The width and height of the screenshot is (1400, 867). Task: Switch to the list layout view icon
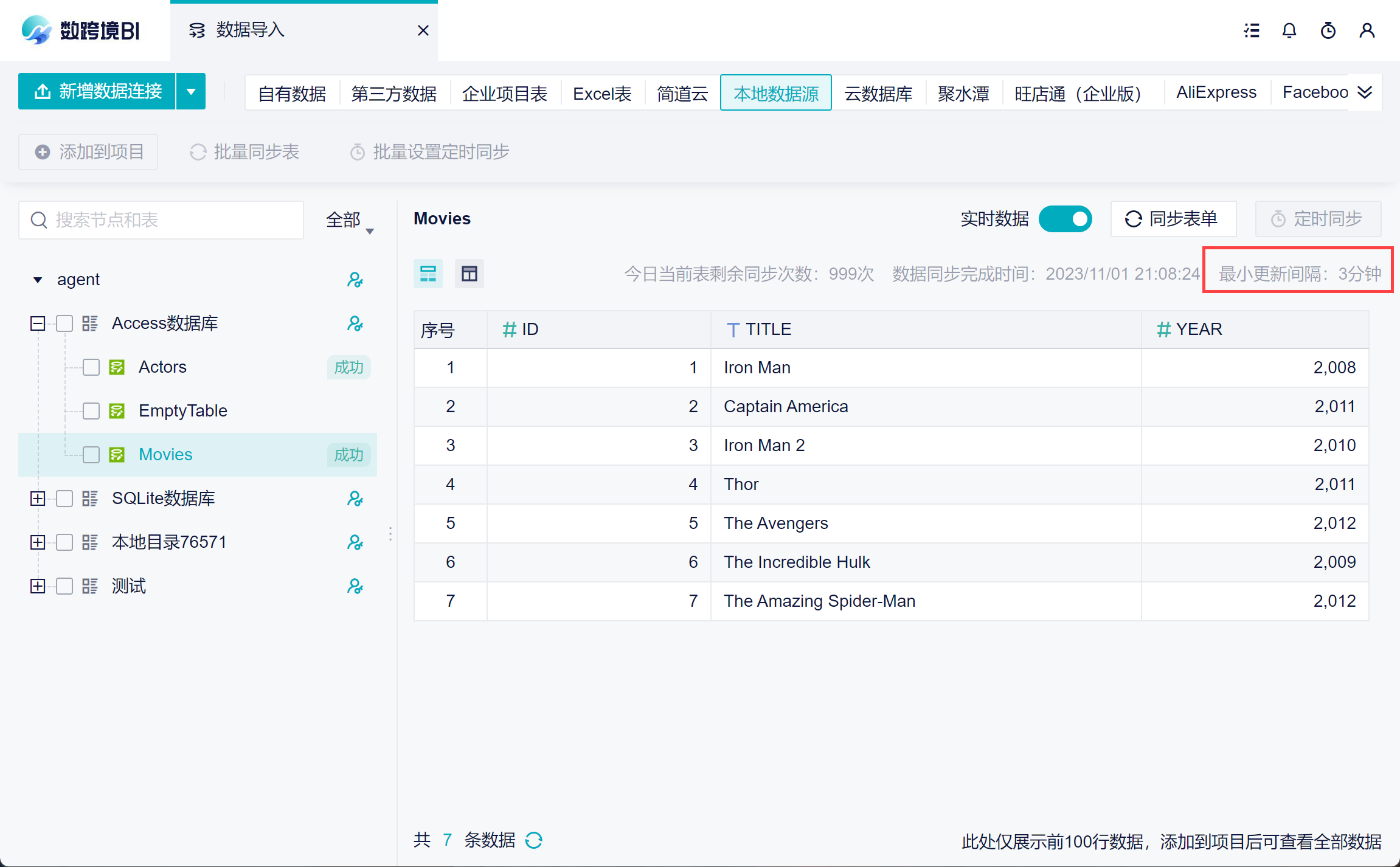point(428,274)
